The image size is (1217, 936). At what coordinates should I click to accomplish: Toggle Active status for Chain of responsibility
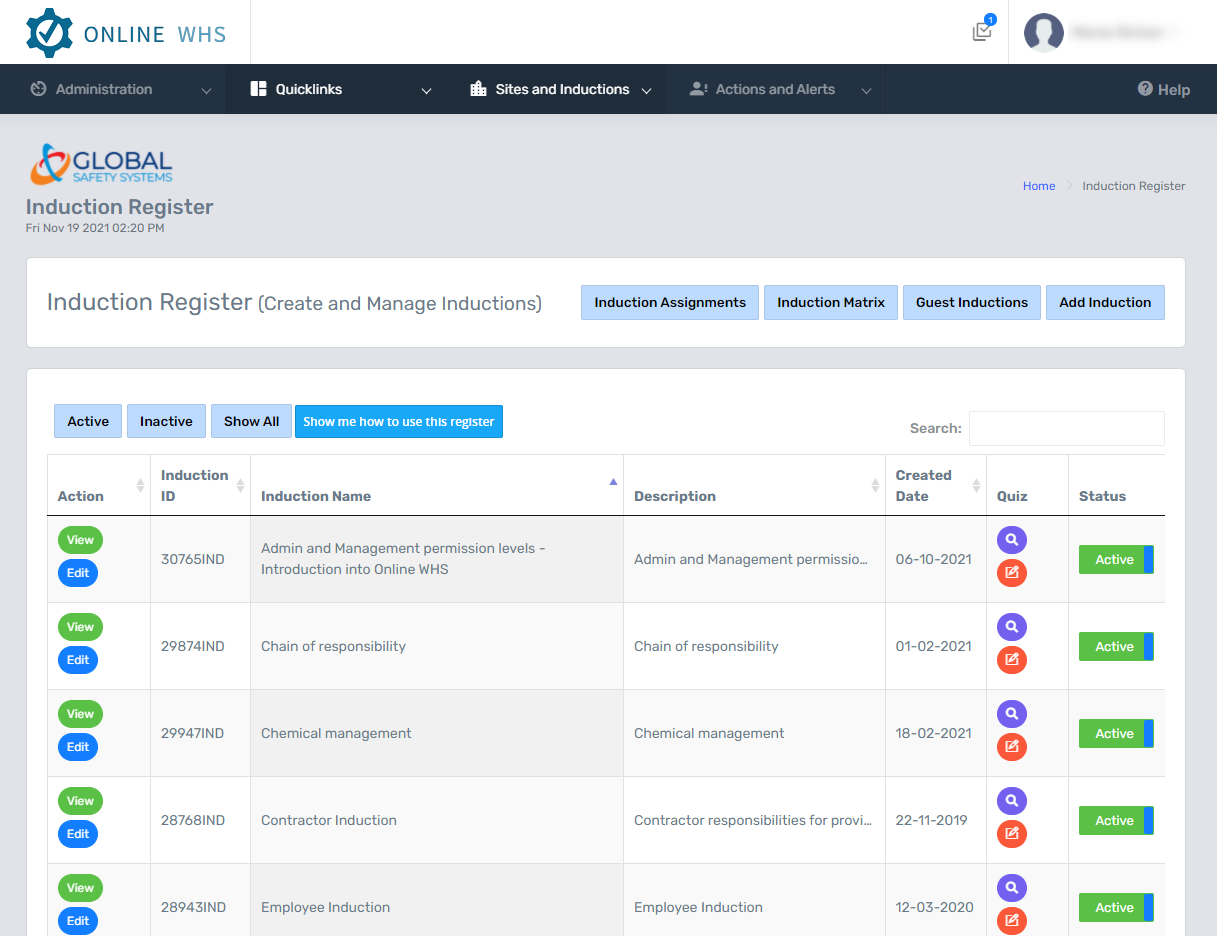pos(1115,647)
